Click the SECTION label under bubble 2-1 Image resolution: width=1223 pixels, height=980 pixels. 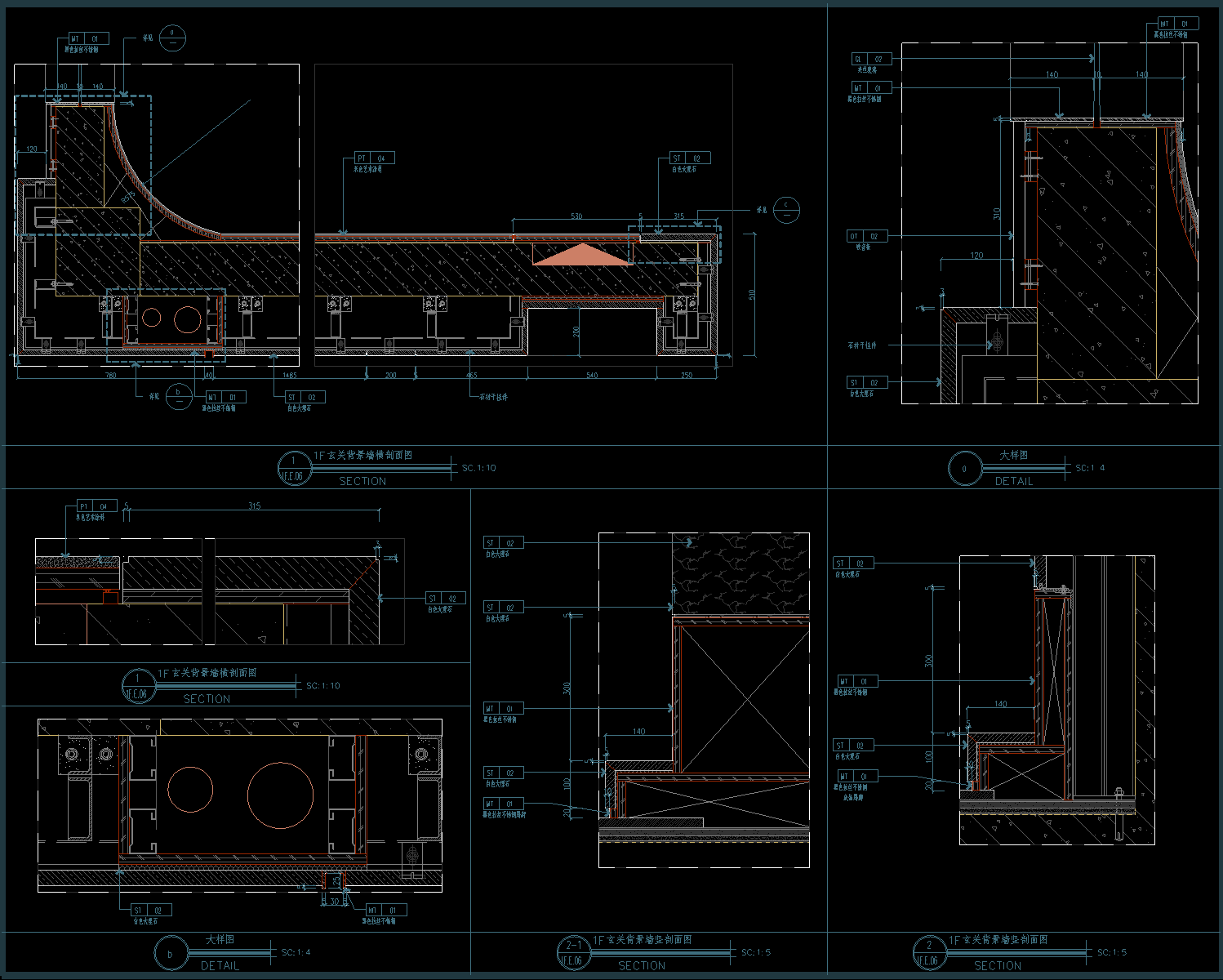click(642, 965)
